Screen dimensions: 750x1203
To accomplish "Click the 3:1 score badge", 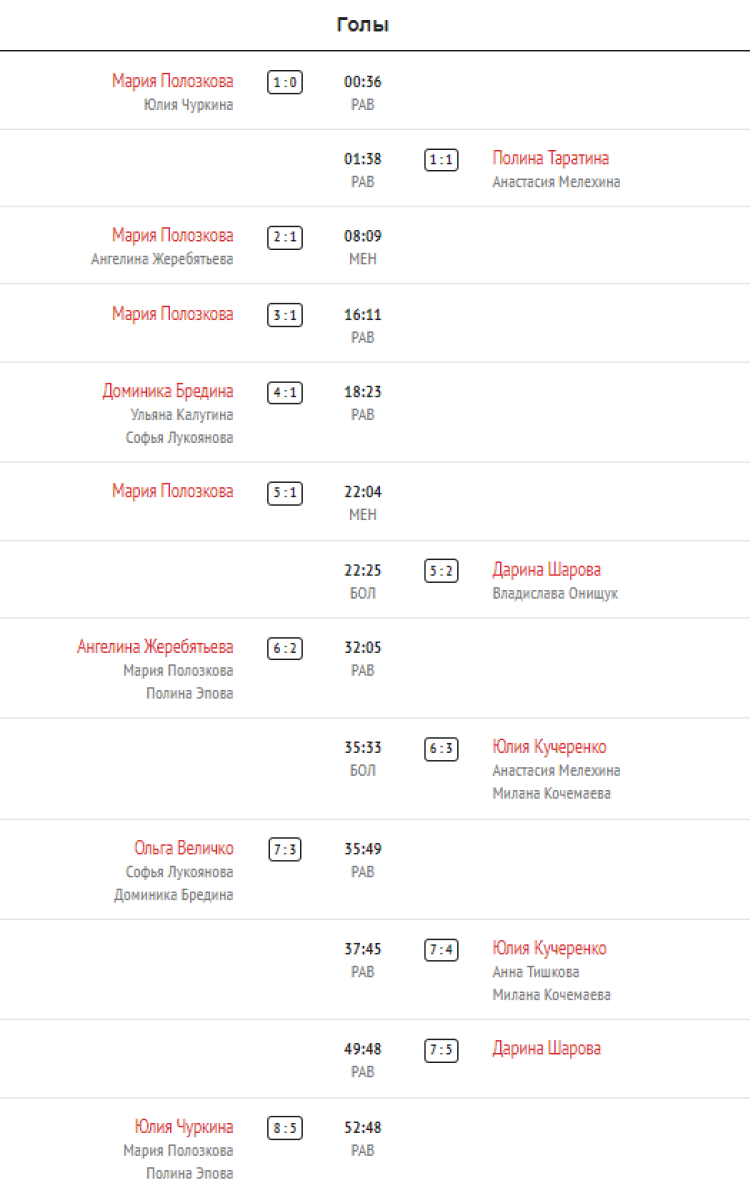I will click(x=284, y=315).
